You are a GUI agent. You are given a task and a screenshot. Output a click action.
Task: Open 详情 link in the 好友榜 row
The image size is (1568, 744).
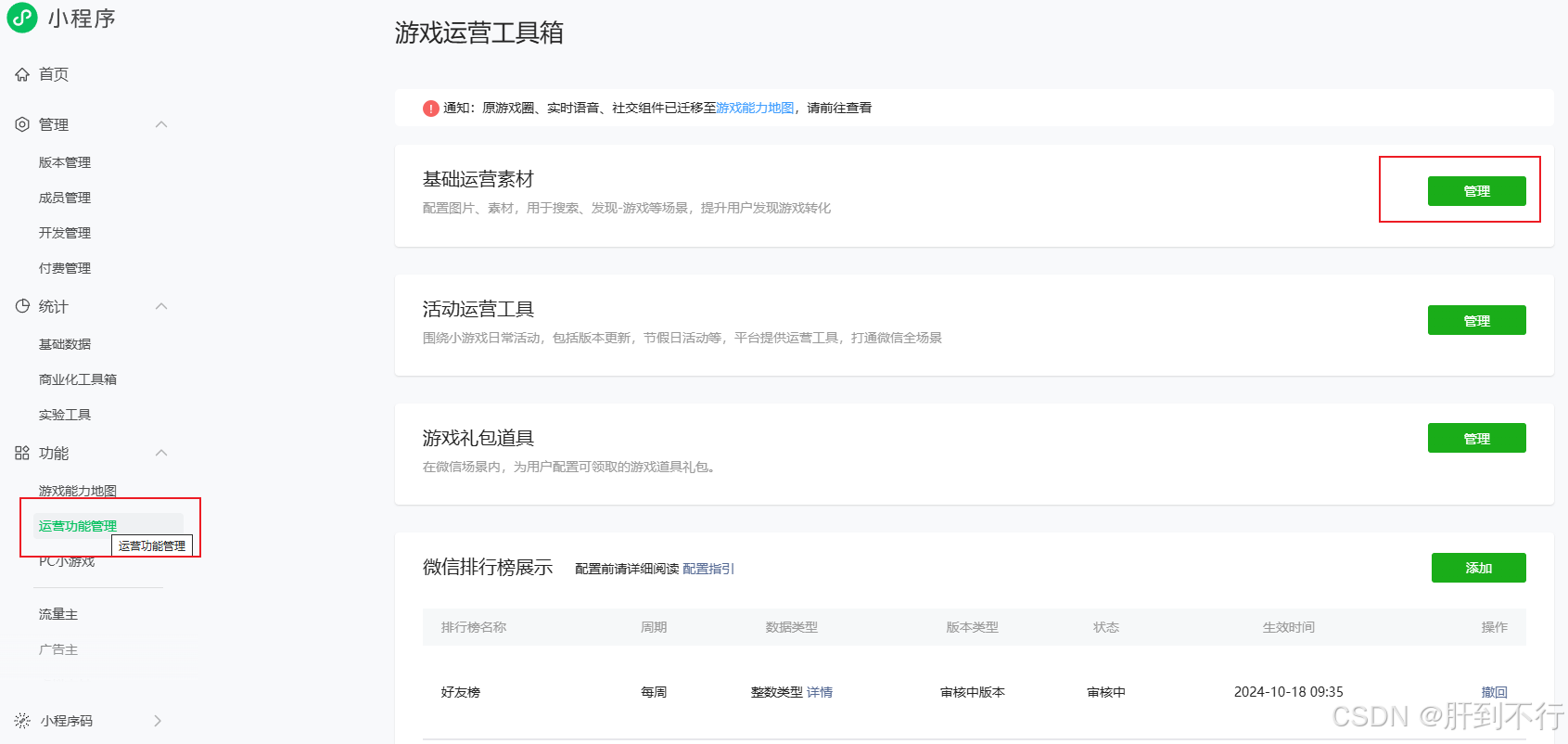pos(820,692)
